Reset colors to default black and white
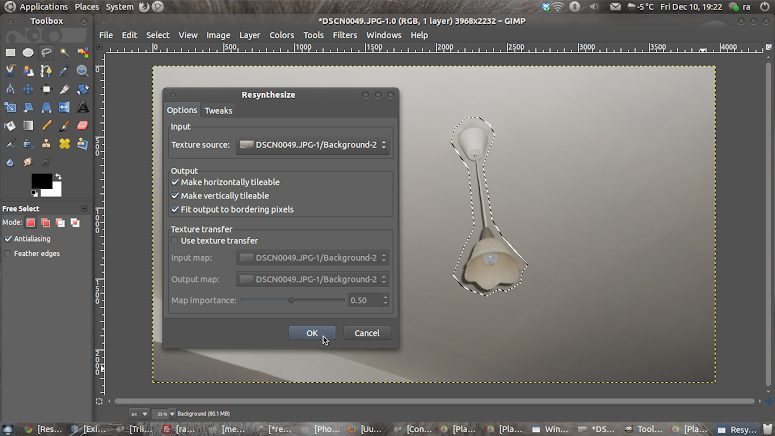 point(34,193)
